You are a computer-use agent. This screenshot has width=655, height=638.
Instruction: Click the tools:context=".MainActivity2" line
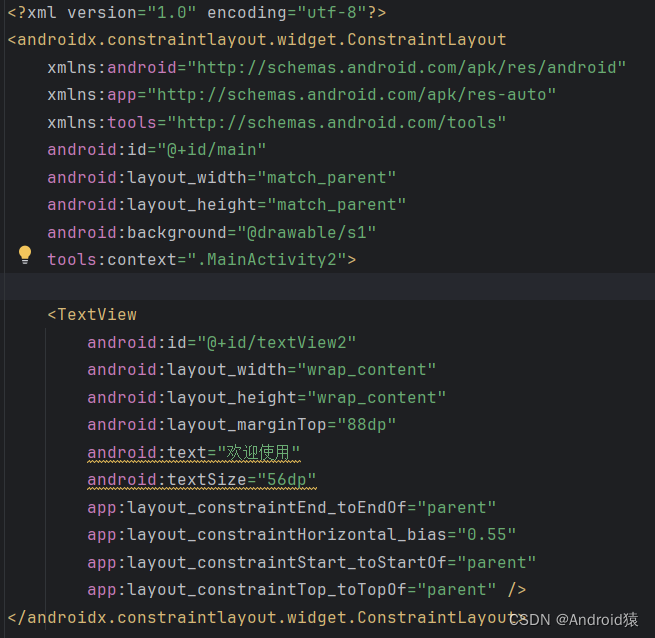(x=202, y=259)
